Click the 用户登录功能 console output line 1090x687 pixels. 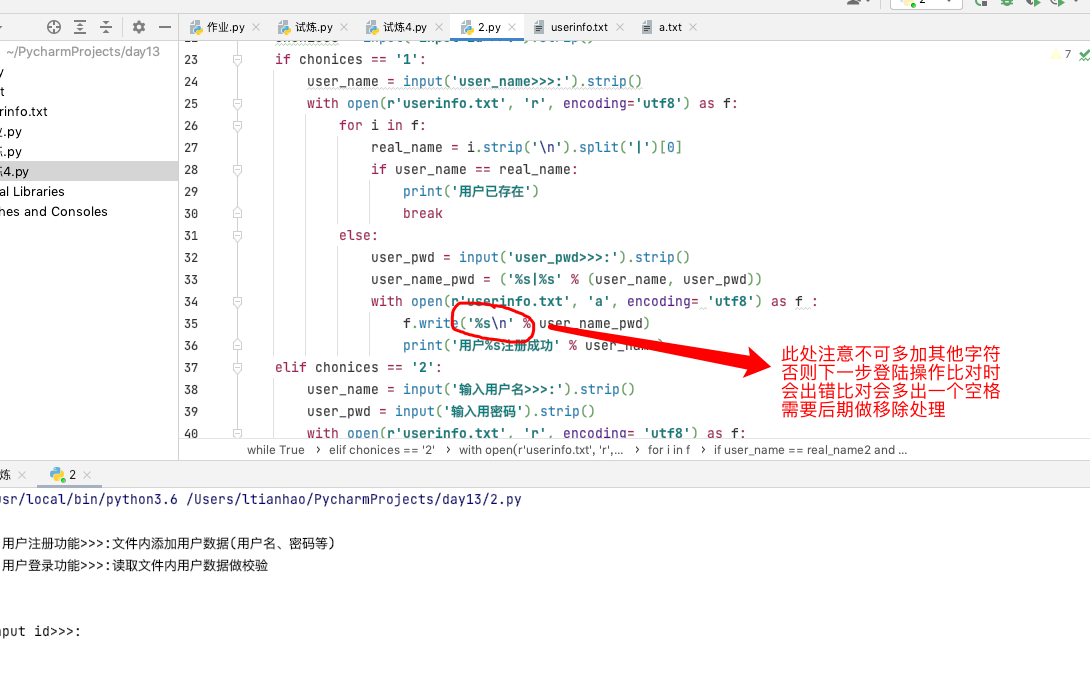click(x=135, y=565)
